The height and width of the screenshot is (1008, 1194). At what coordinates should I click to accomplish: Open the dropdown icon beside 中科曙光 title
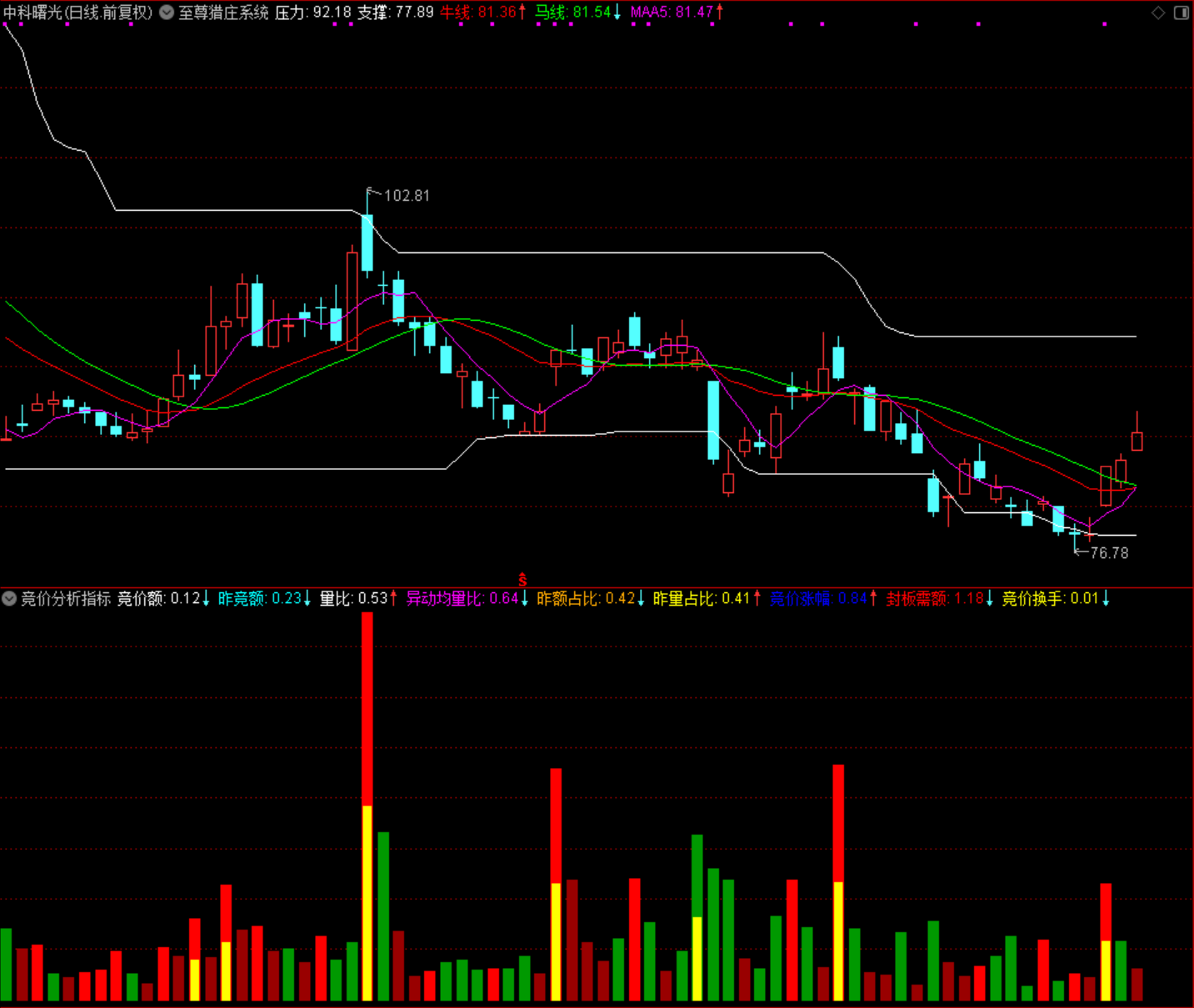tap(167, 12)
